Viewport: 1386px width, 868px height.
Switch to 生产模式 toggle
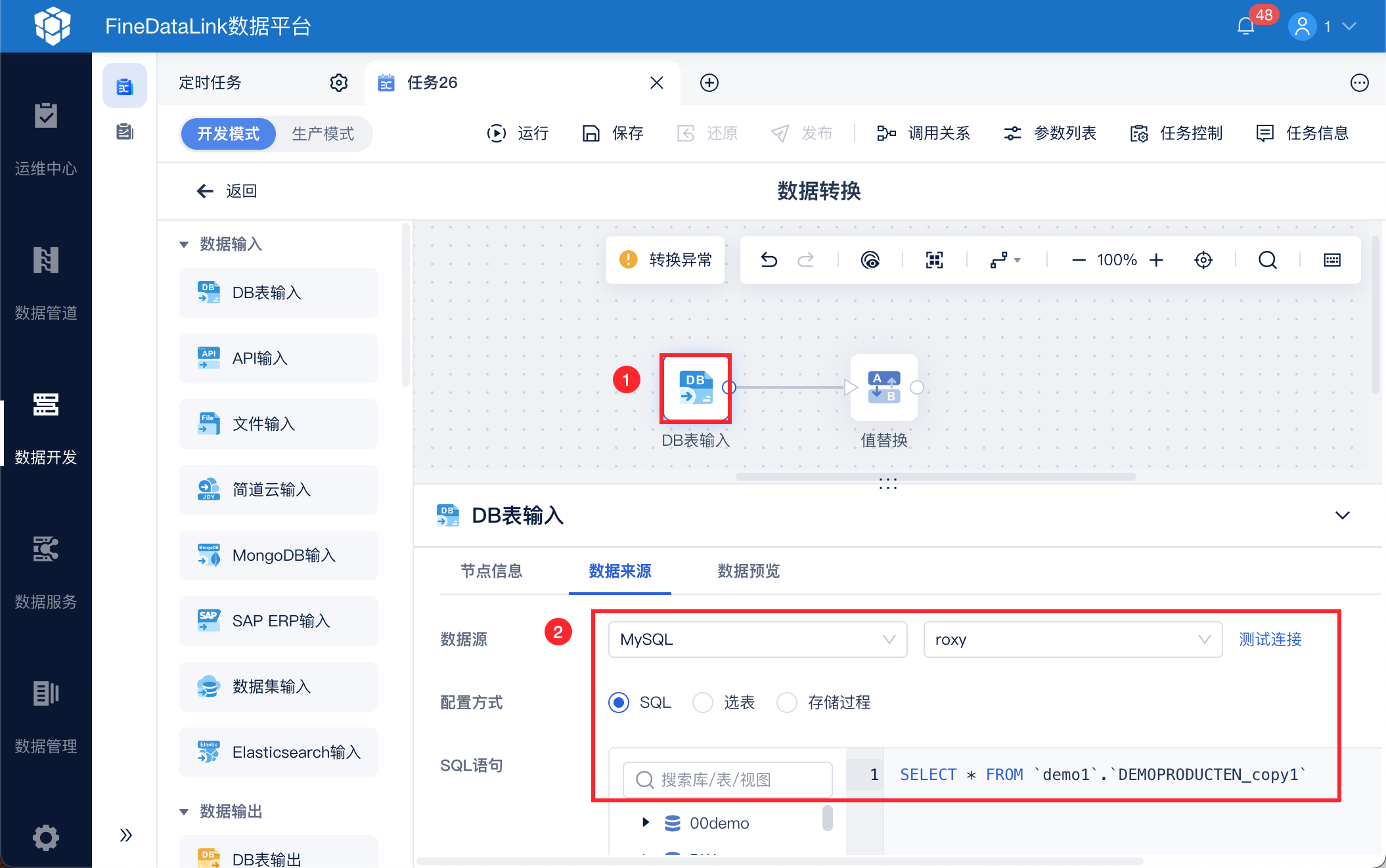[323, 134]
